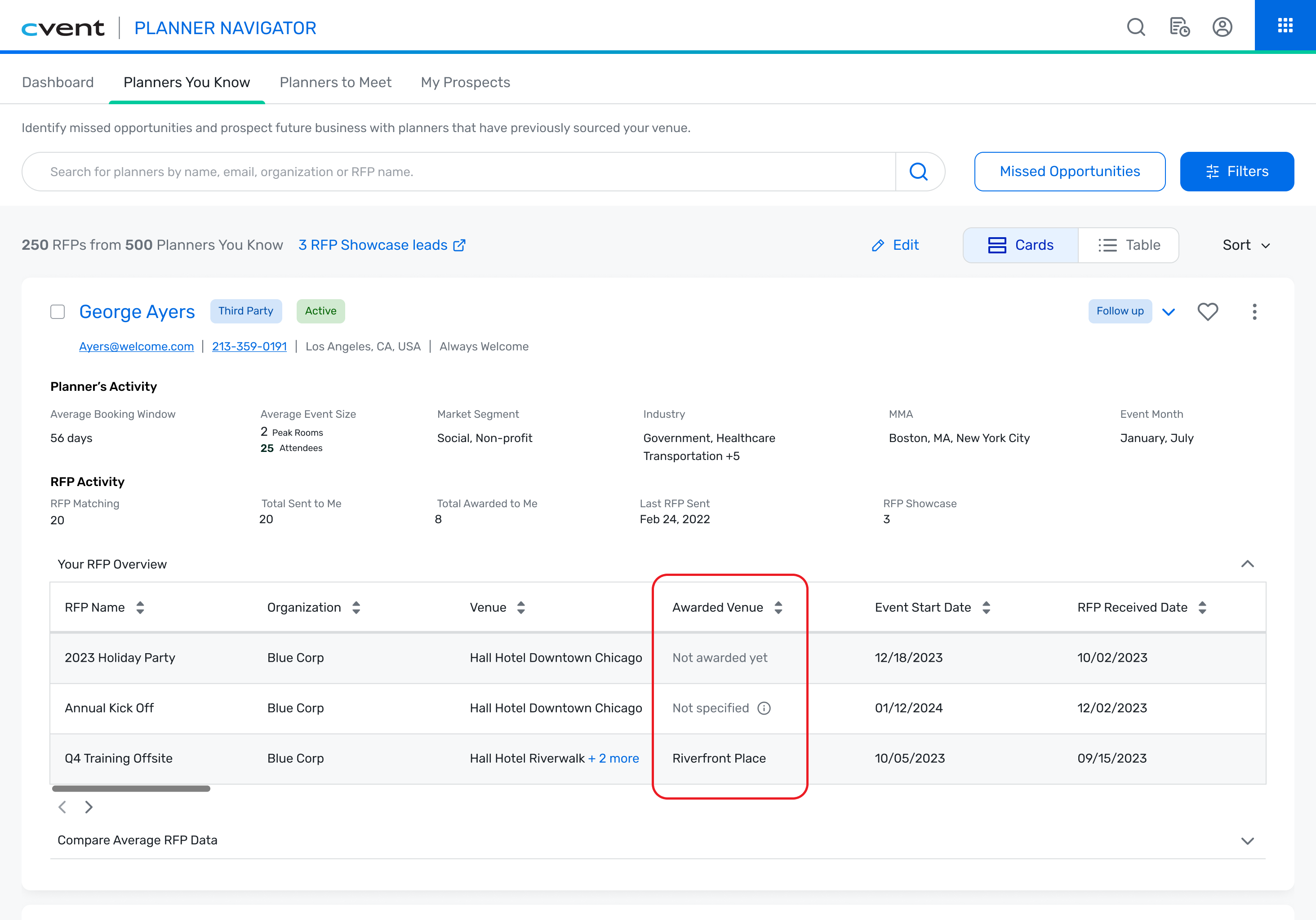Switch to Table view
The width and height of the screenshot is (1316, 920).
pyautogui.click(x=1129, y=245)
